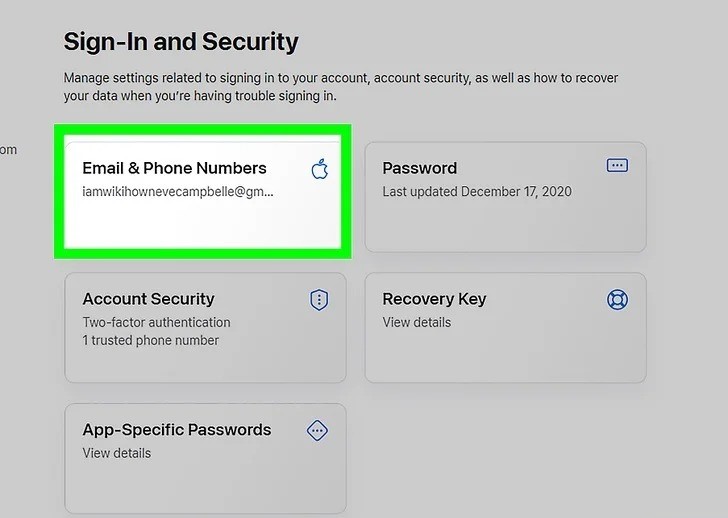Screen dimensions: 728x518
Task: Click the Password dots icon
Action: tap(617, 165)
